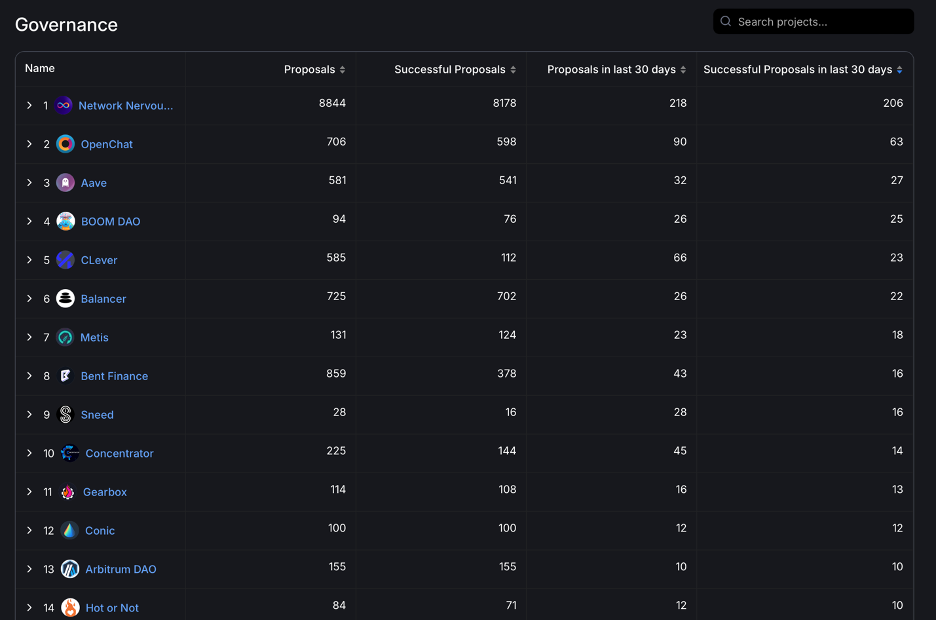The height and width of the screenshot is (620, 936).
Task: Toggle sort on Proposals in last 30 days
Action: coord(683,70)
